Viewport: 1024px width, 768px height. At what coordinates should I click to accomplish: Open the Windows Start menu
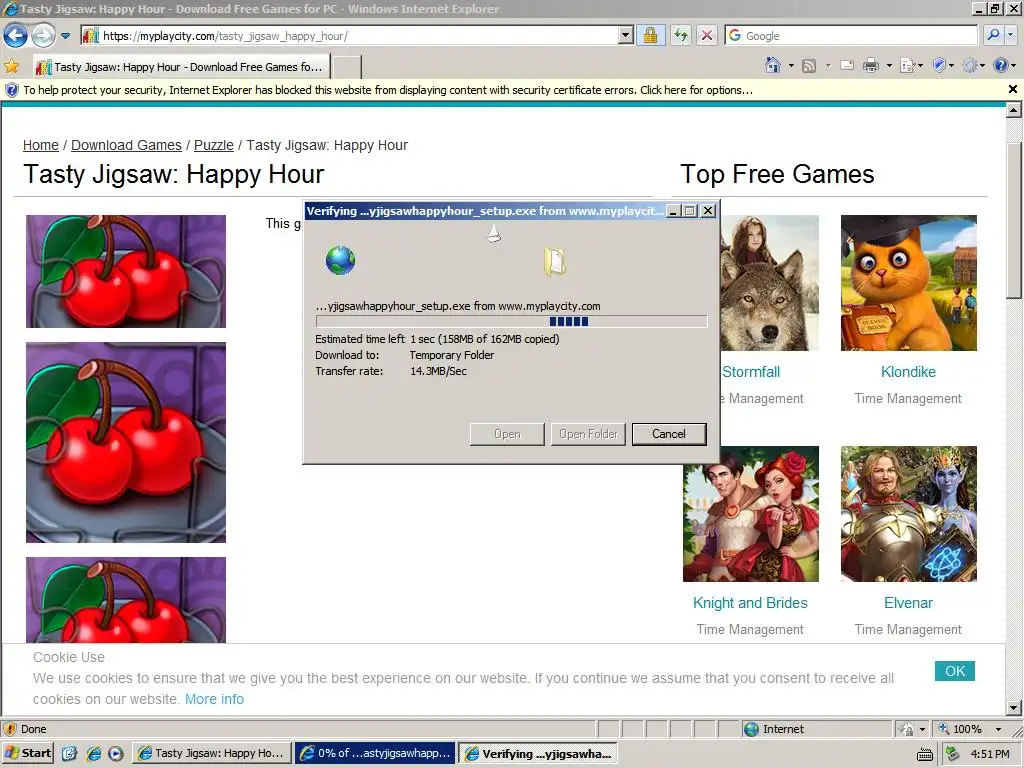coord(28,754)
